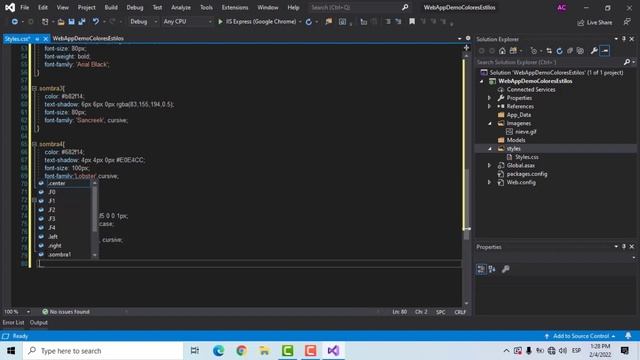Click Collapse All icon in Solution Explorer

[x=570, y=51]
